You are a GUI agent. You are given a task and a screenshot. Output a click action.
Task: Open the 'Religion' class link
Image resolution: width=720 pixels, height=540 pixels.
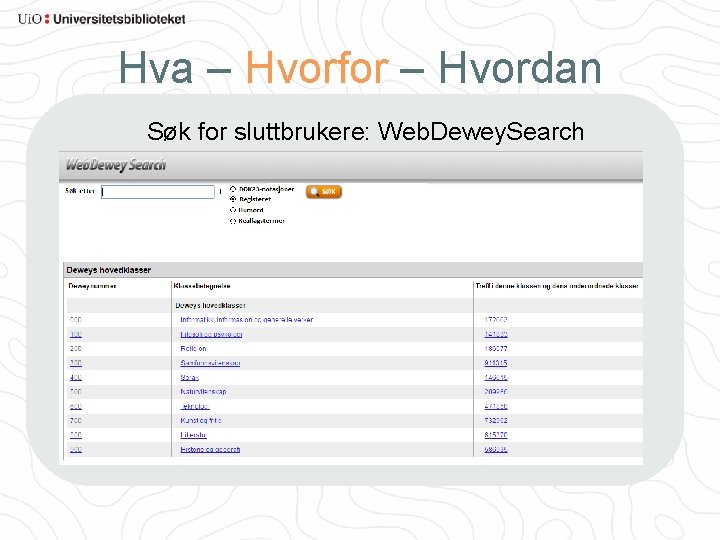(x=193, y=349)
